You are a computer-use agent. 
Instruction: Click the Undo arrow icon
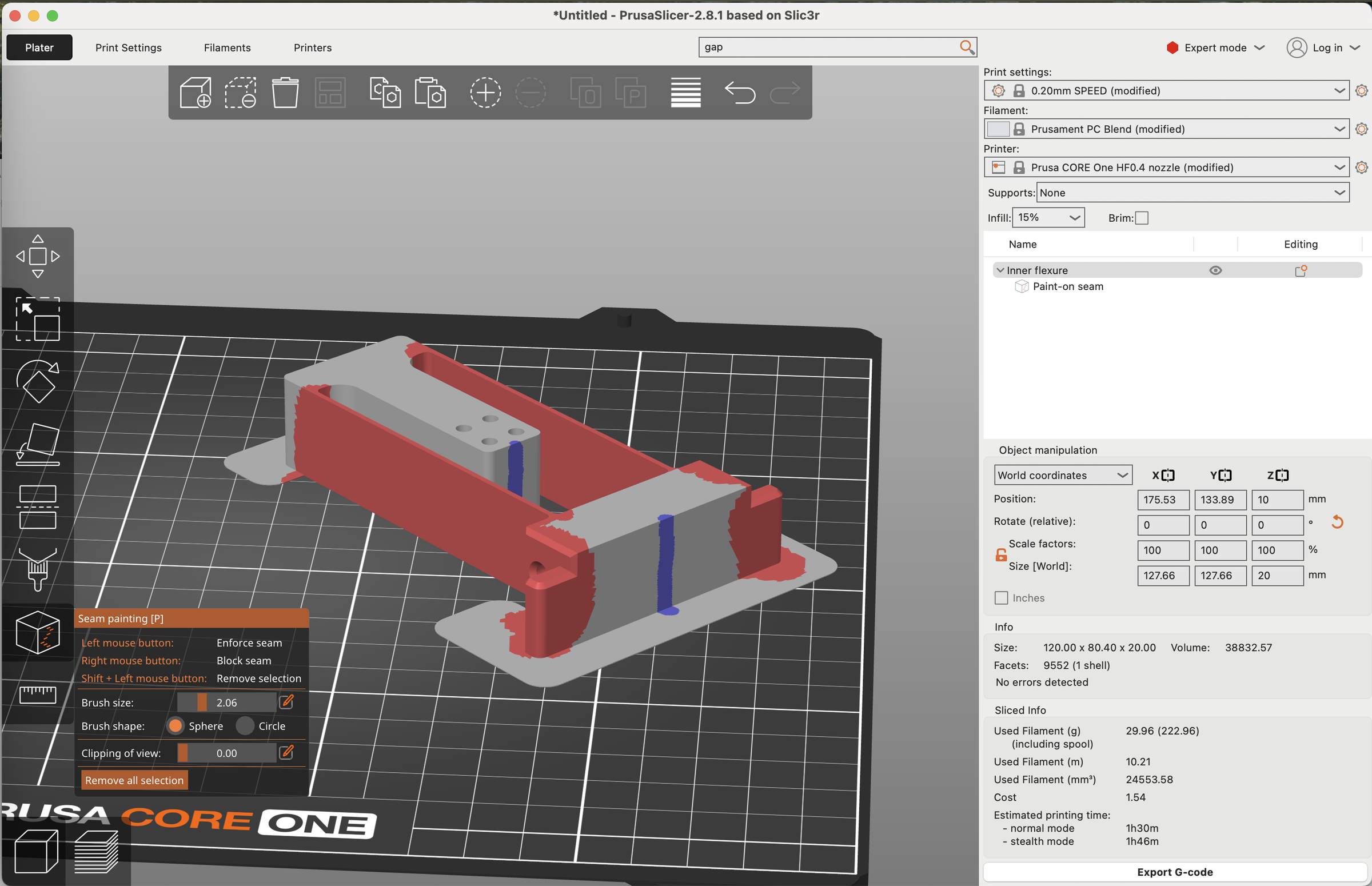740,93
